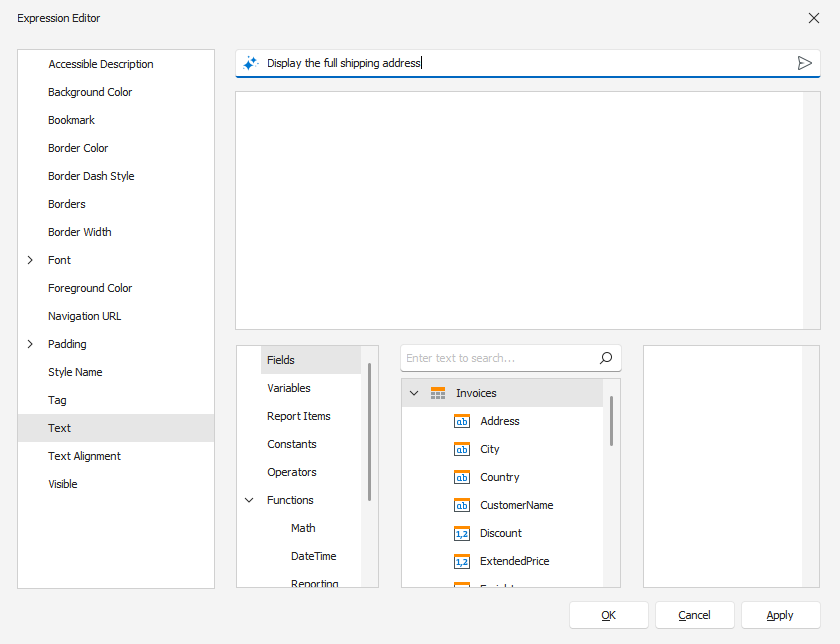This screenshot has height=644, width=840.
Task: Click the string field icon beside Country
Action: click(x=463, y=477)
